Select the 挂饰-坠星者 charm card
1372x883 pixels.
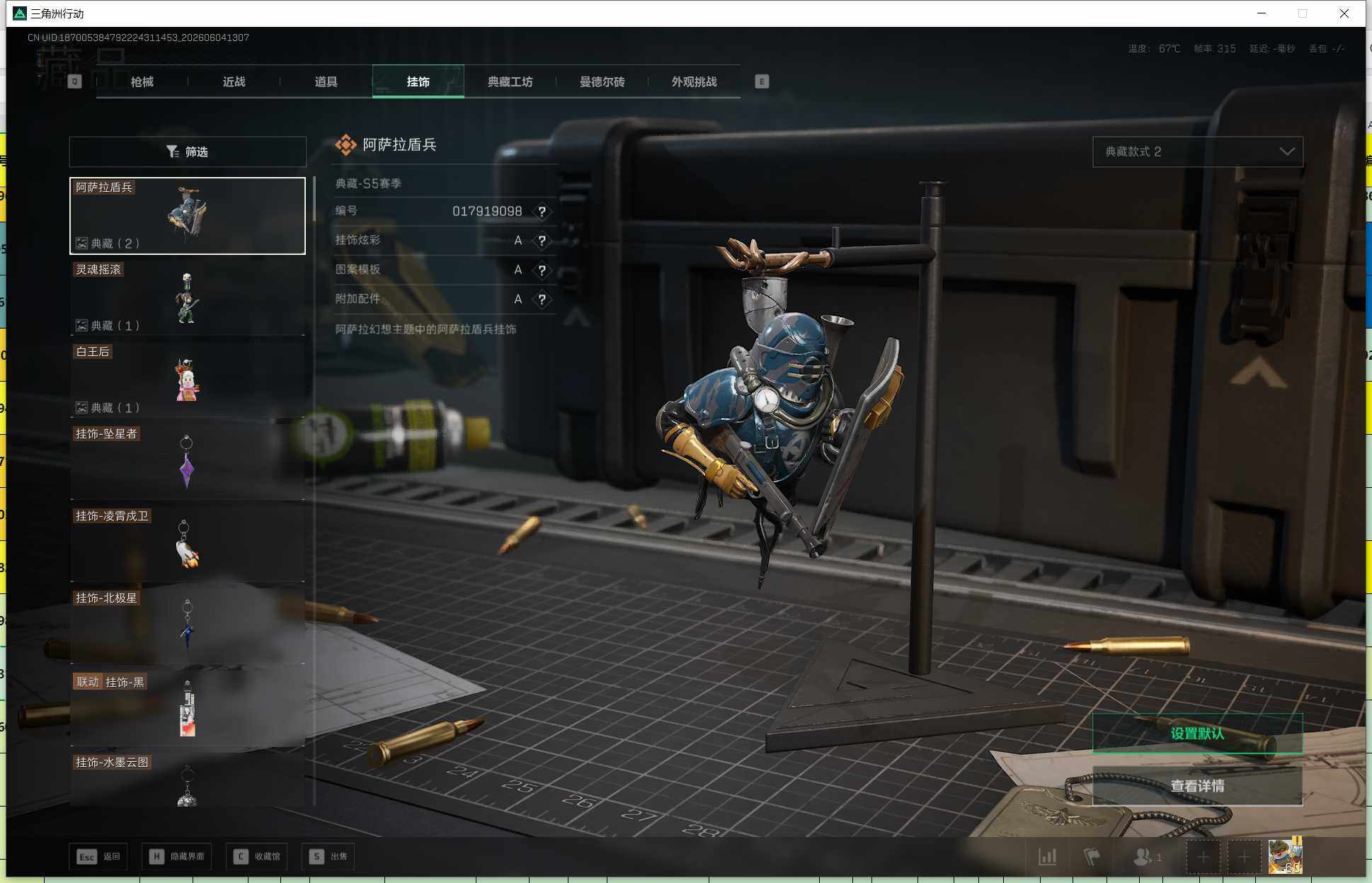click(x=188, y=462)
